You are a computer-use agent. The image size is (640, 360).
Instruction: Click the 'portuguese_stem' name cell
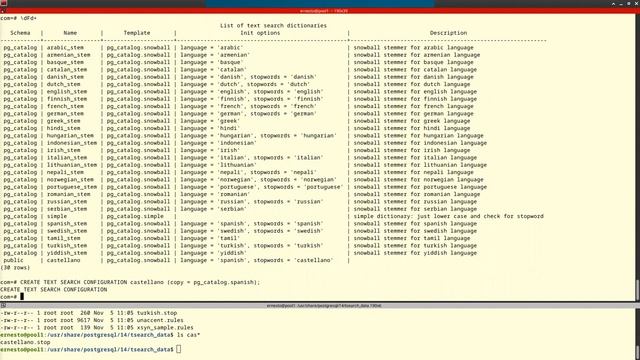(71, 187)
